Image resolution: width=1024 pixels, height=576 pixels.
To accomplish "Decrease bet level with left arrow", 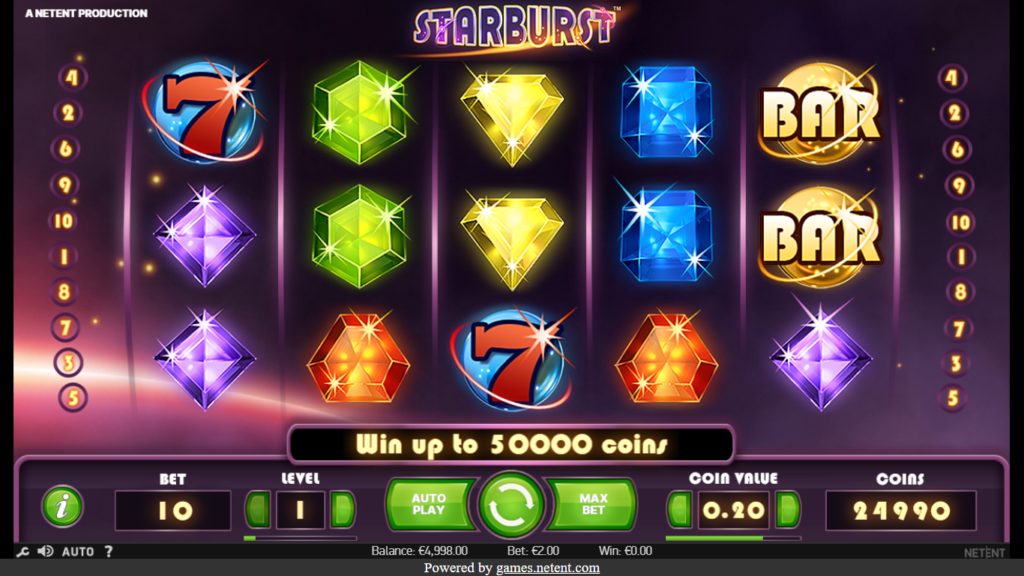I will pyautogui.click(x=258, y=509).
